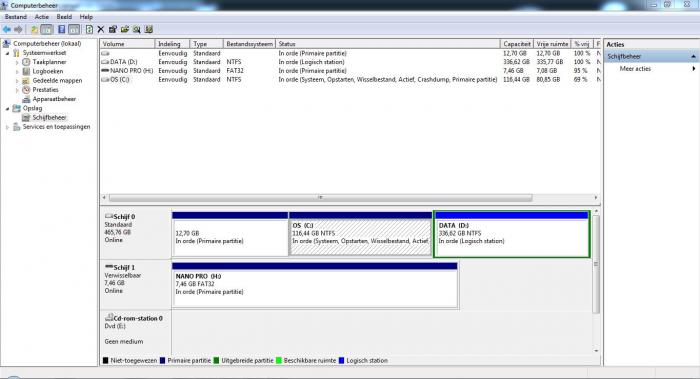
Task: Click the Taakplanner clock icon in tree
Action: [x=26, y=62]
